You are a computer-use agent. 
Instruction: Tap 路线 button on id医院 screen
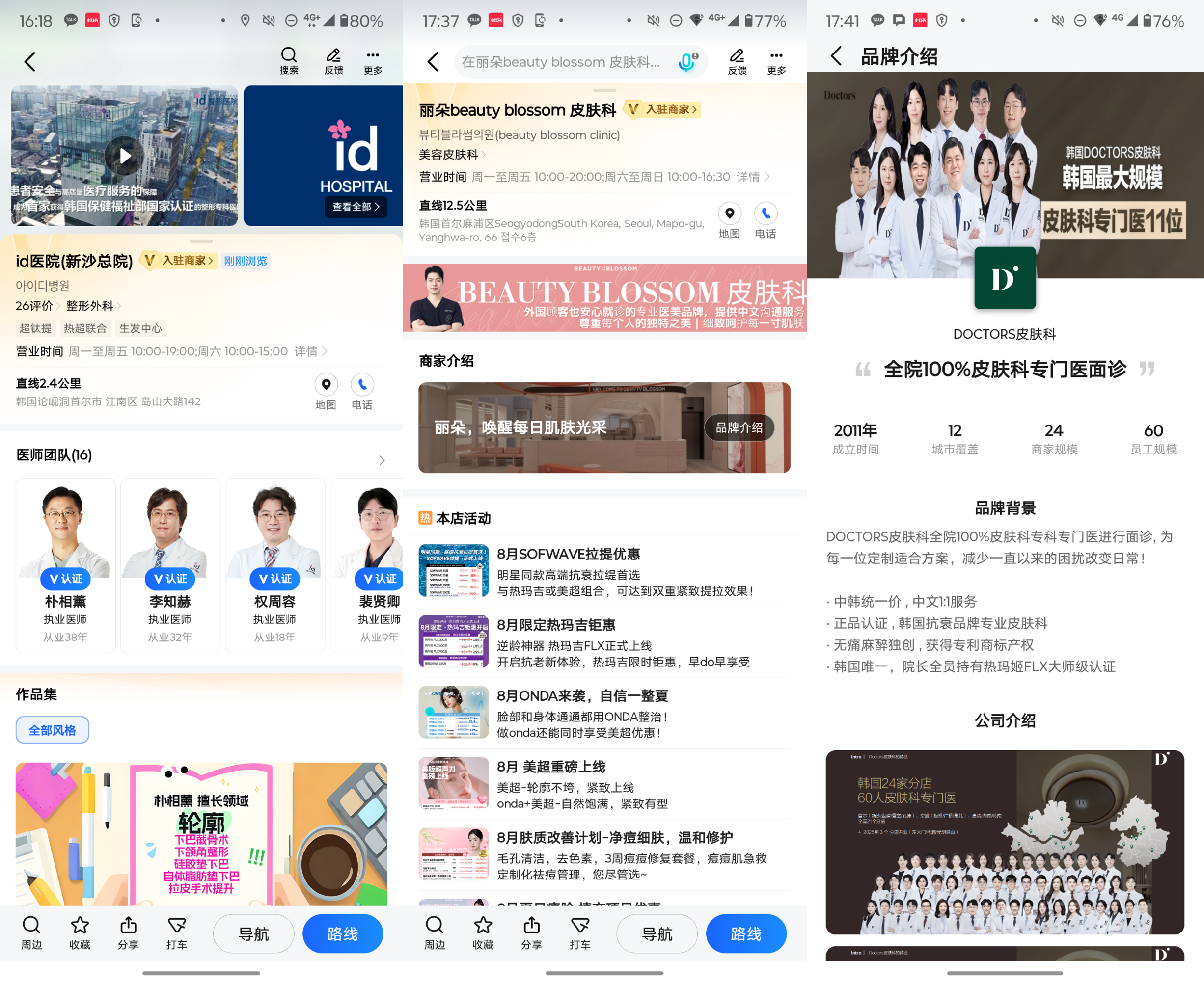pos(343,933)
